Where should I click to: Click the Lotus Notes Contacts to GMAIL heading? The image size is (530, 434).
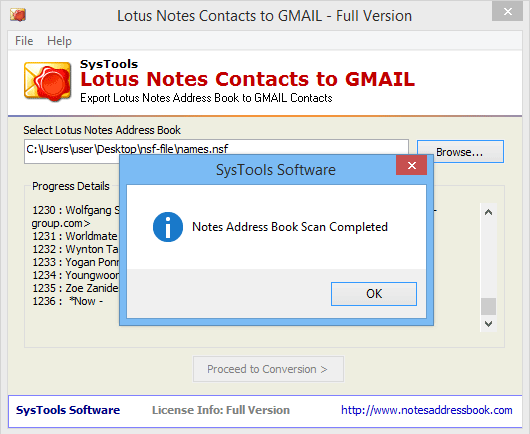247,79
